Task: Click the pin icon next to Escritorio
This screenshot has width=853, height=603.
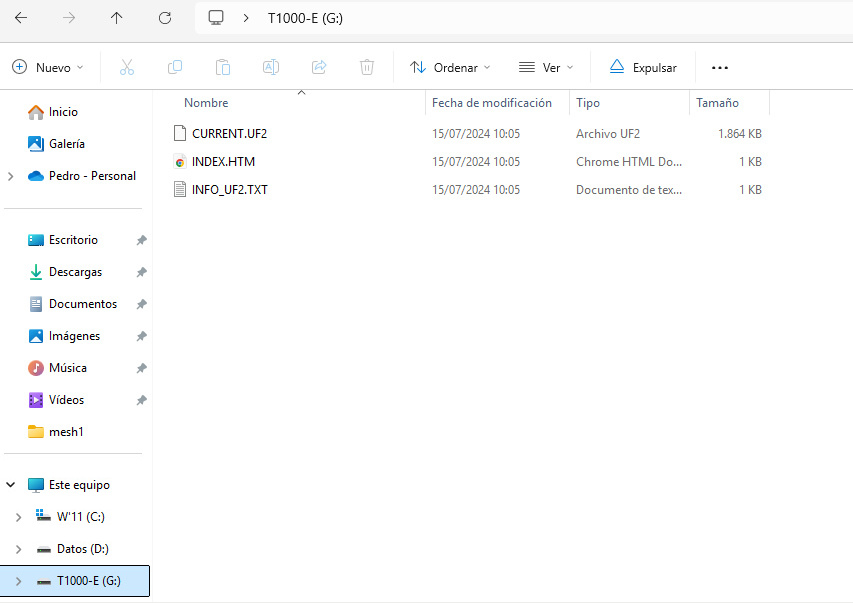Action: 141,240
